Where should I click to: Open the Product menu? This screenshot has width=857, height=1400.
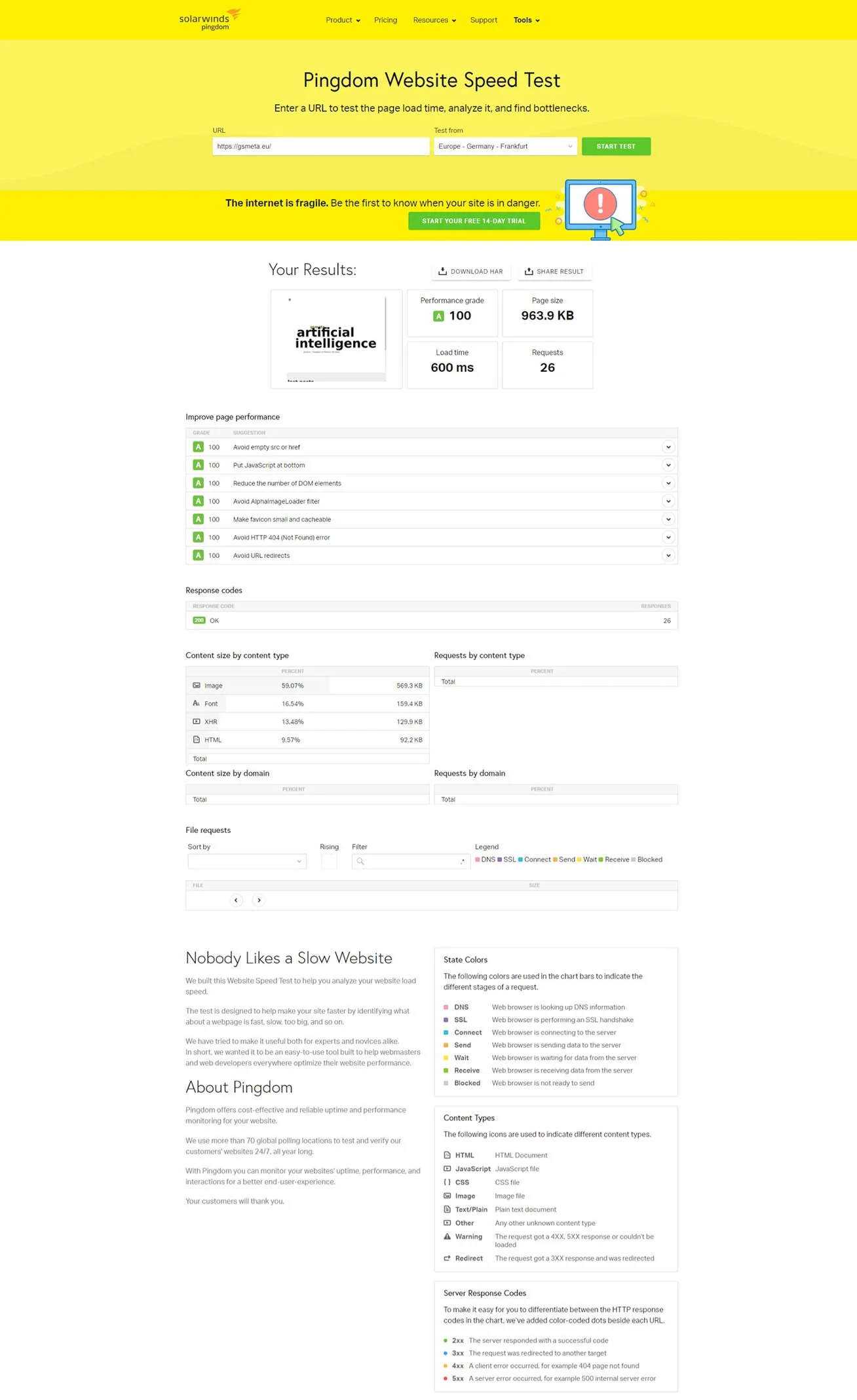(343, 20)
